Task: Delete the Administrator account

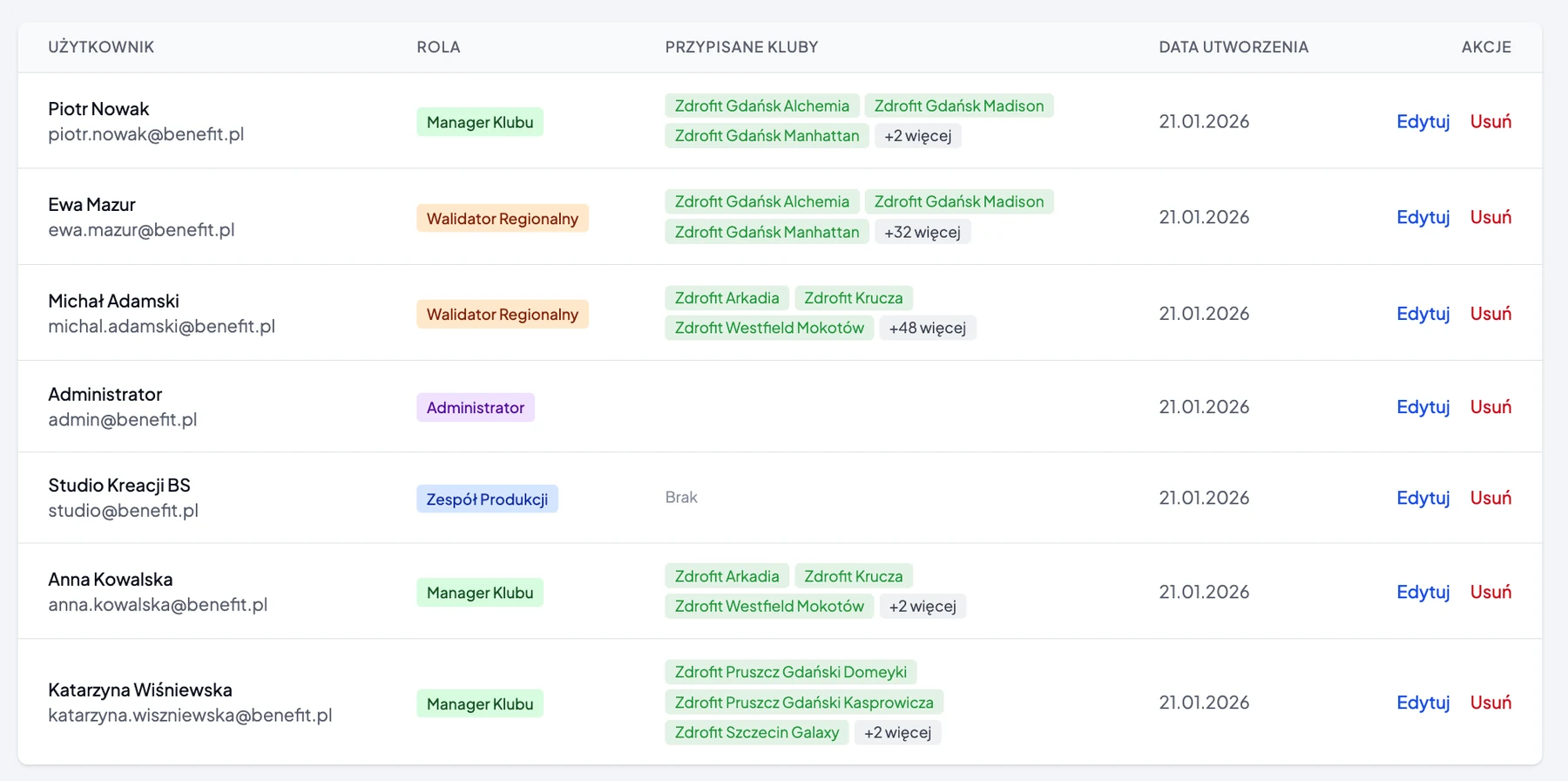Action: pos(1490,407)
